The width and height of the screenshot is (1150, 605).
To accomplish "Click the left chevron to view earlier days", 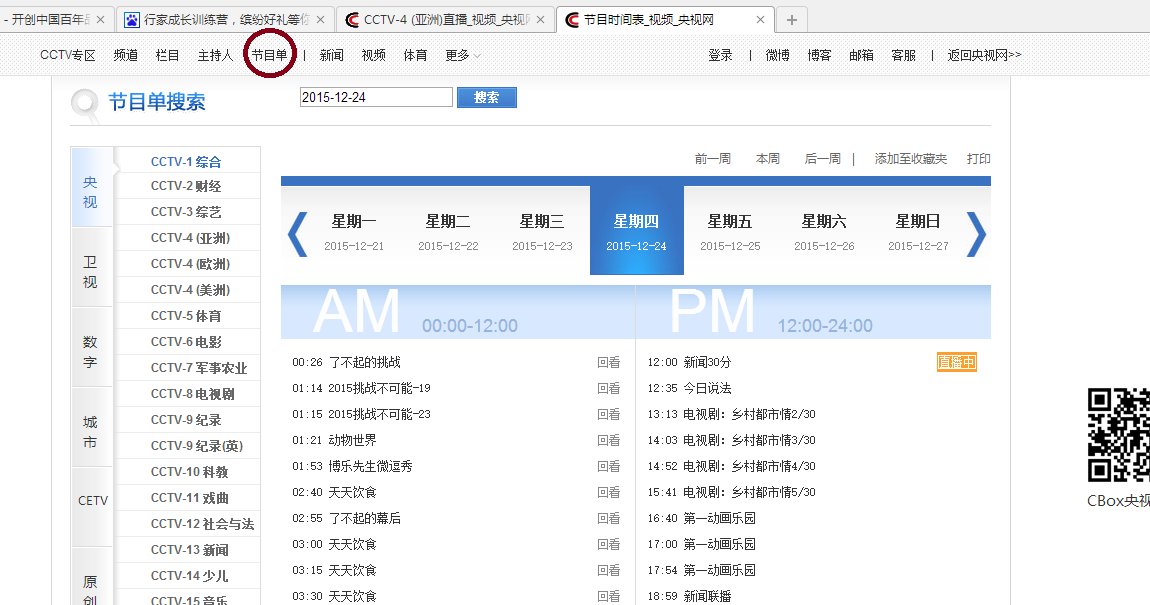I will (297, 234).
